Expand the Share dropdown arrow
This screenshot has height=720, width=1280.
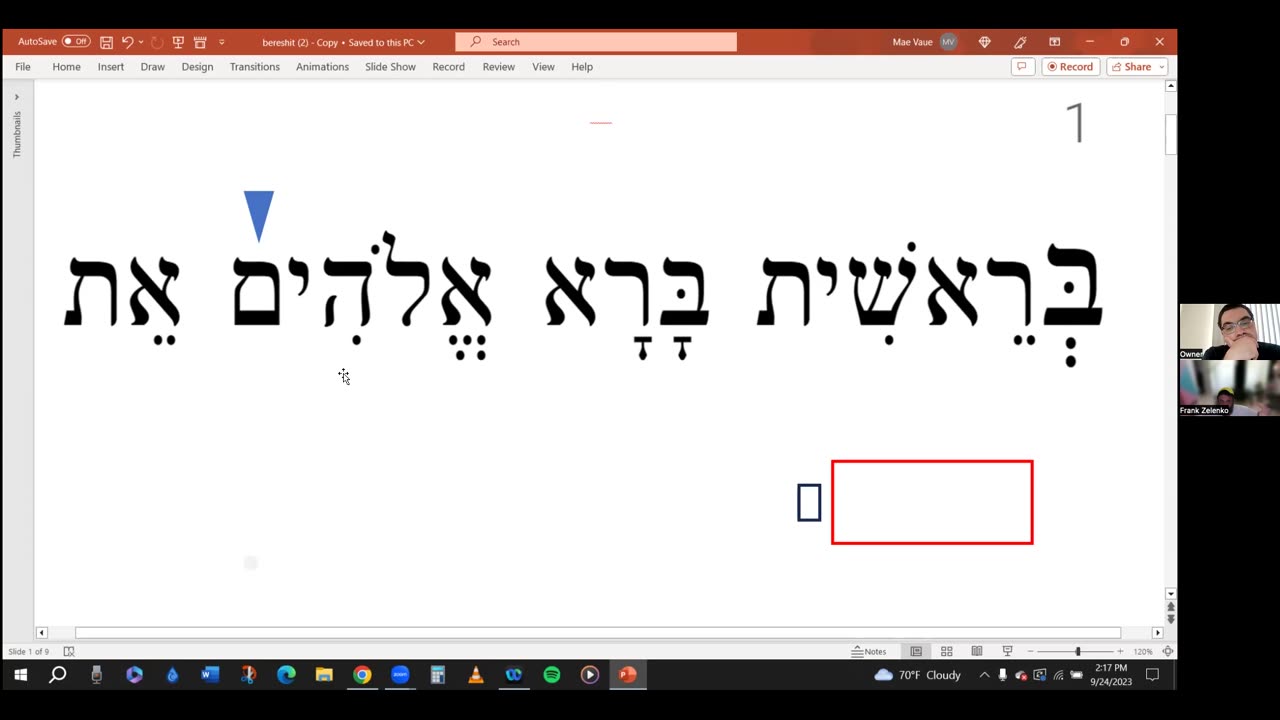coord(1161,67)
